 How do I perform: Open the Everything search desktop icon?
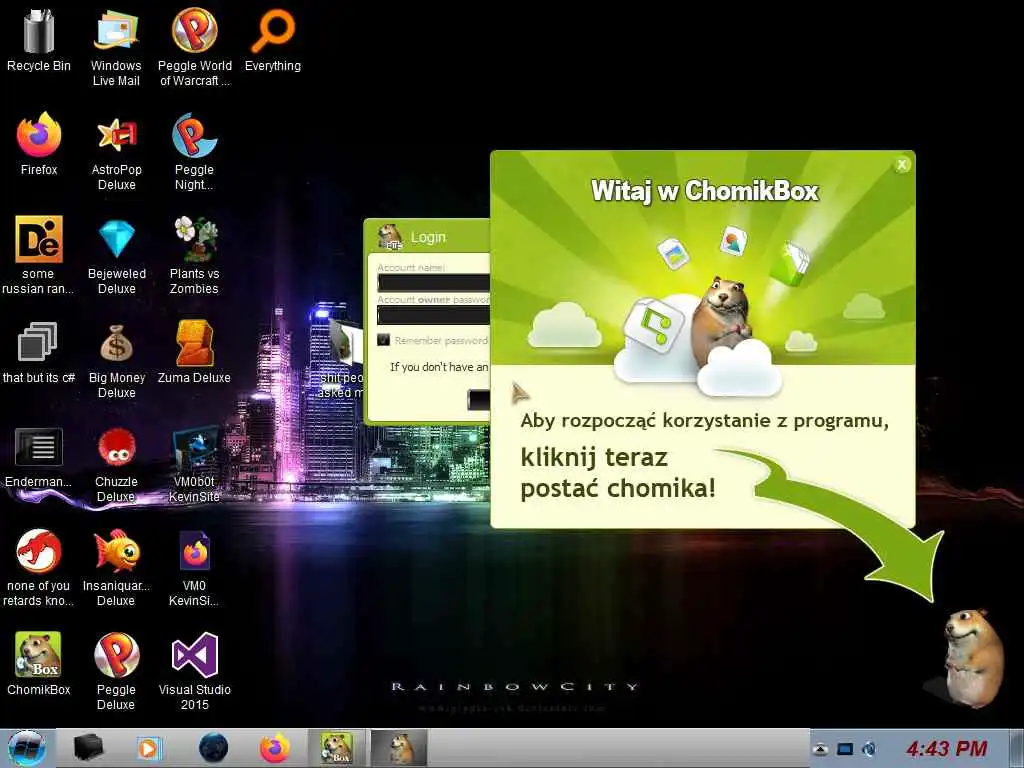(x=273, y=31)
